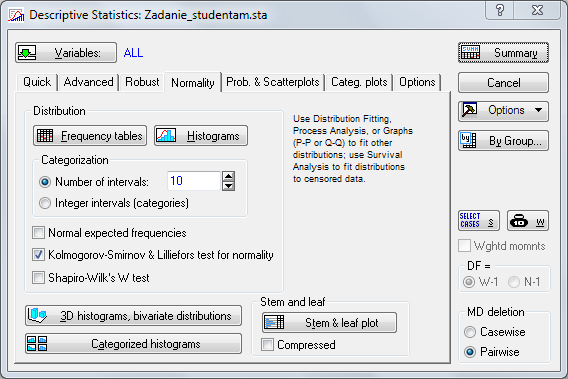Switch to the rightmost Options tab

coord(417,82)
